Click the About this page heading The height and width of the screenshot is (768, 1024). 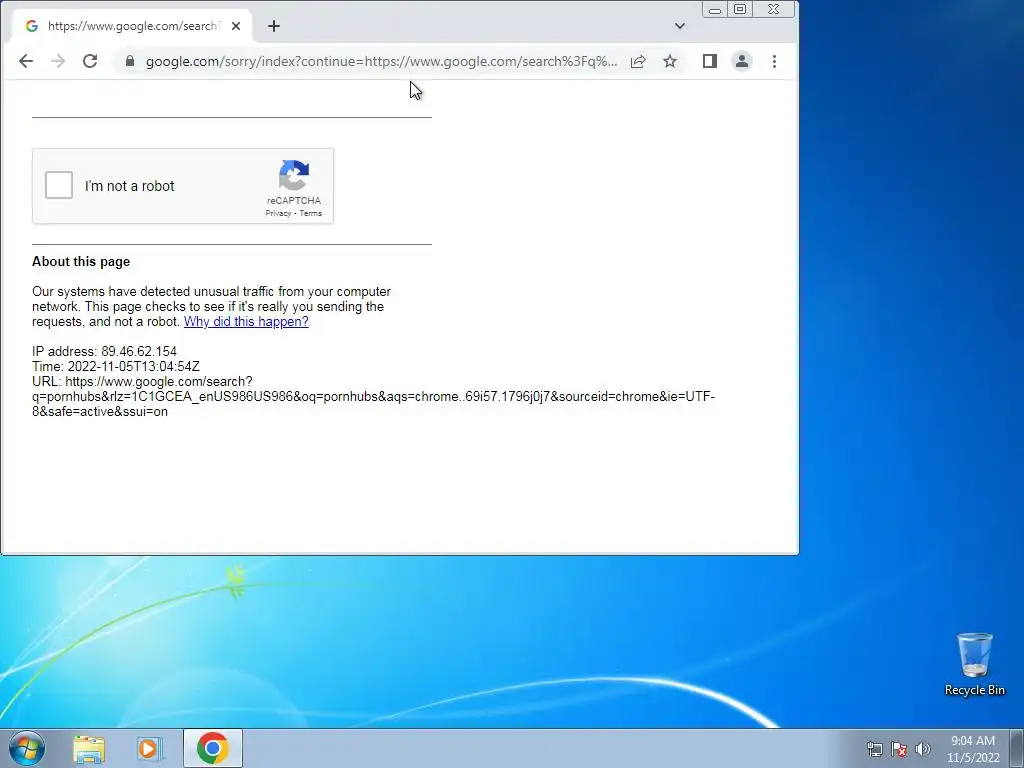81,262
